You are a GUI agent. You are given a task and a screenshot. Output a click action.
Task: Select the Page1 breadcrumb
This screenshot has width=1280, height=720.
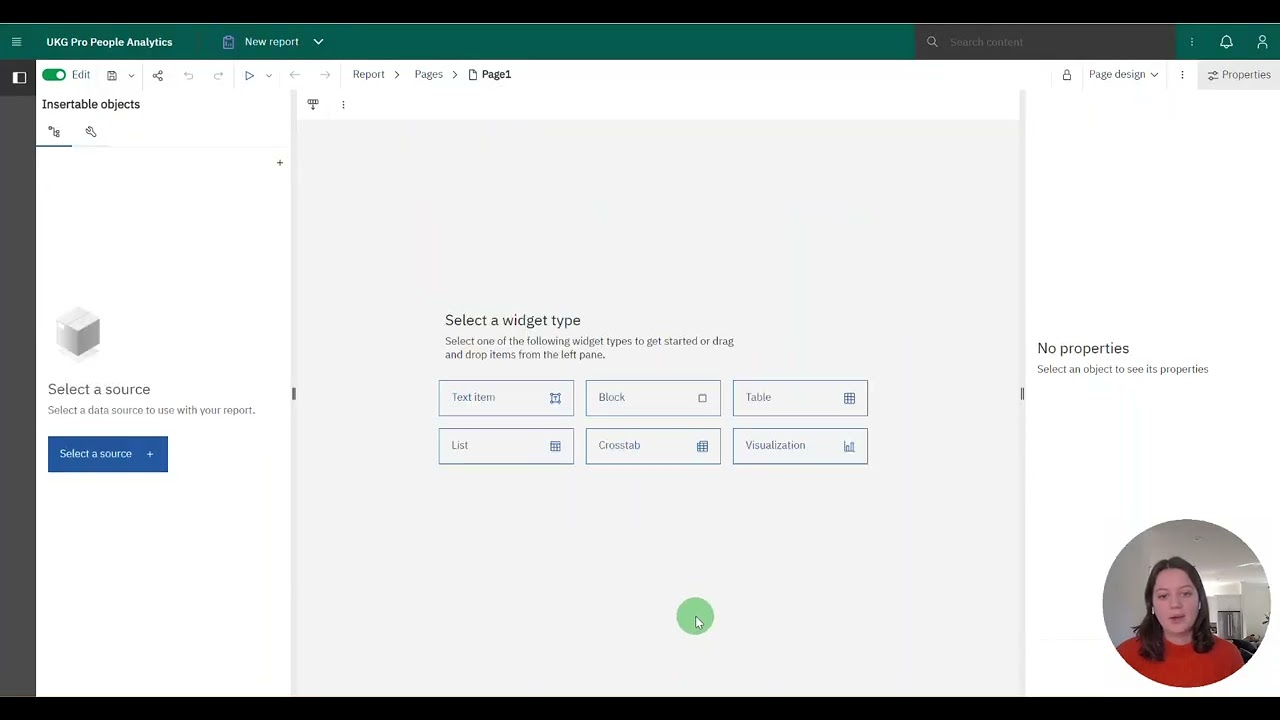[x=489, y=74]
